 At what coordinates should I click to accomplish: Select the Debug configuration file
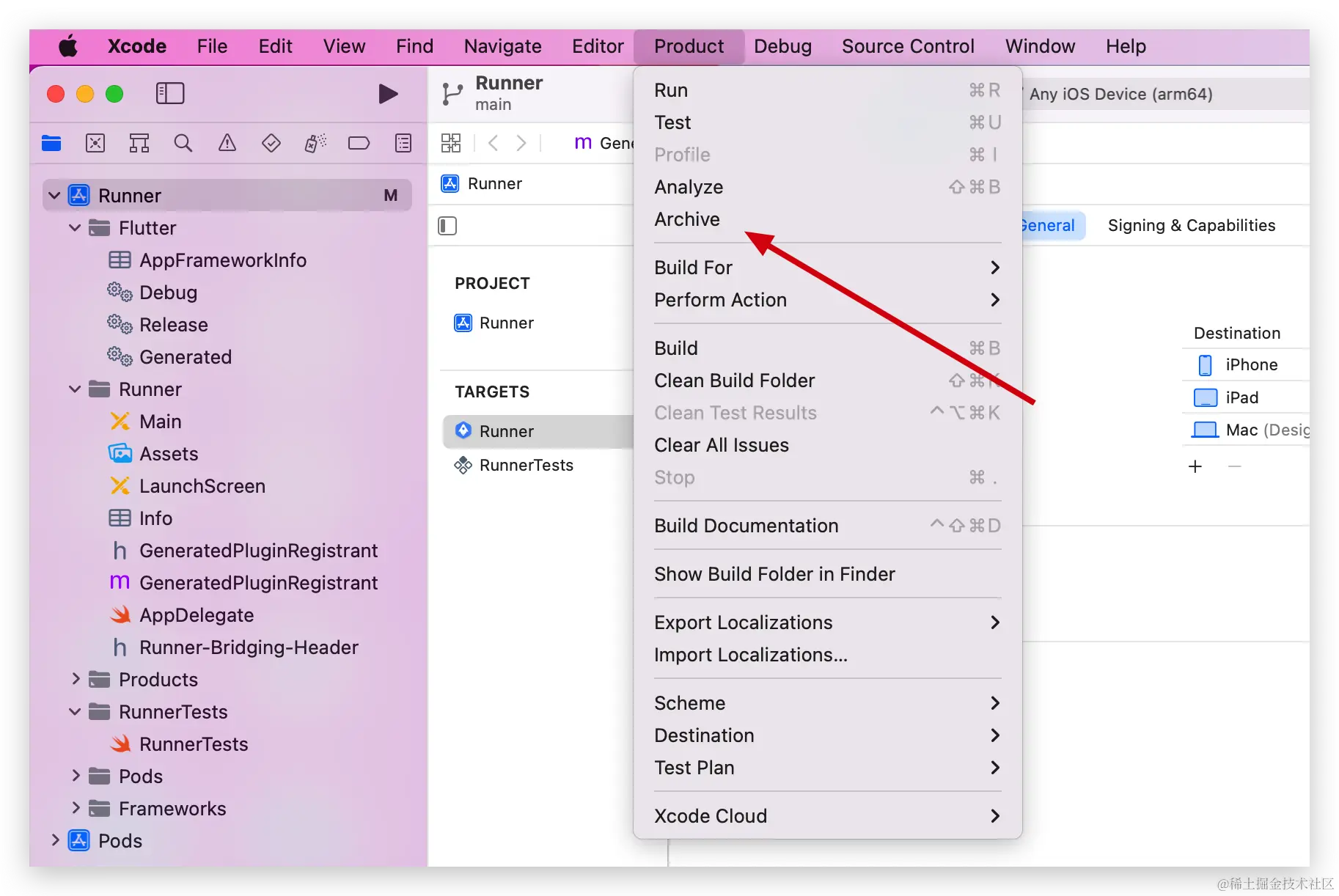[168, 293]
